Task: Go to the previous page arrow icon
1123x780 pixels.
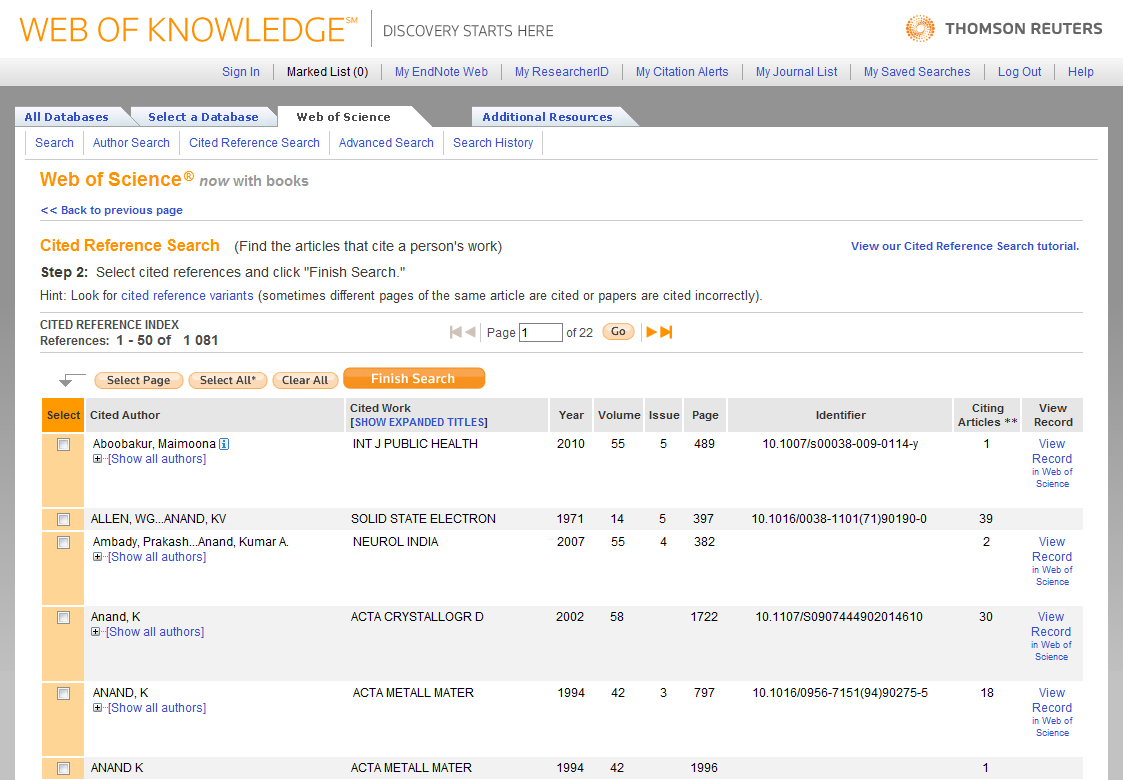Action: click(471, 332)
